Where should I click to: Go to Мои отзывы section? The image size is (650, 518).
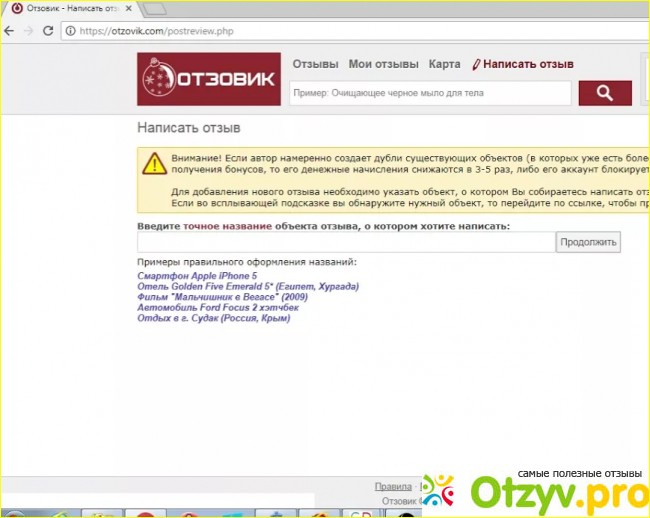pos(383,65)
